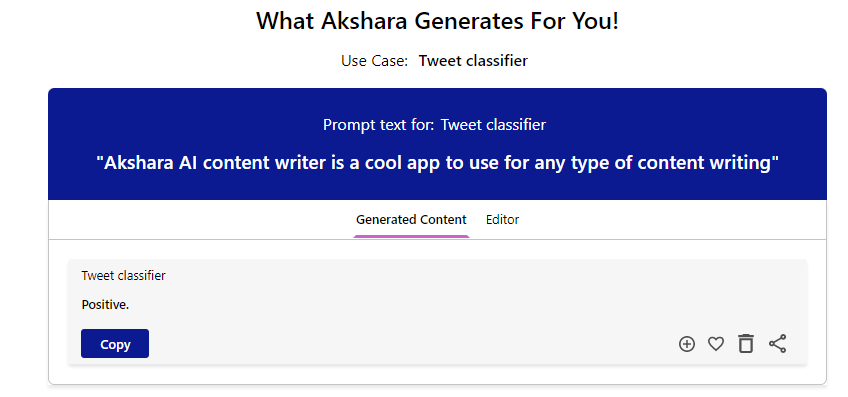This screenshot has width=848, height=397.
Task: Delete the generated result via trash icon
Action: click(746, 343)
